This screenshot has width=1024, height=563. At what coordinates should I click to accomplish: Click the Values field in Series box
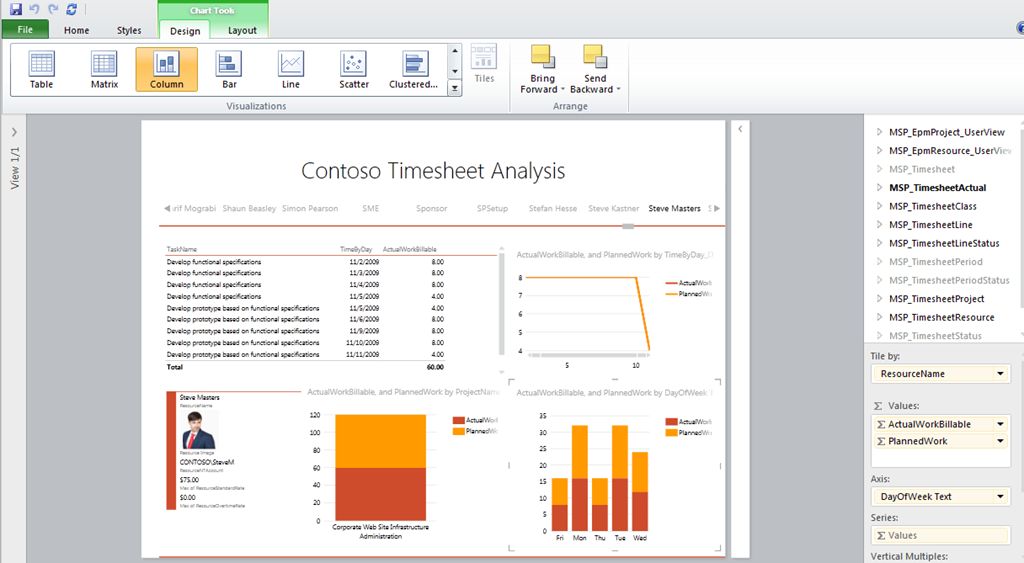(940, 535)
